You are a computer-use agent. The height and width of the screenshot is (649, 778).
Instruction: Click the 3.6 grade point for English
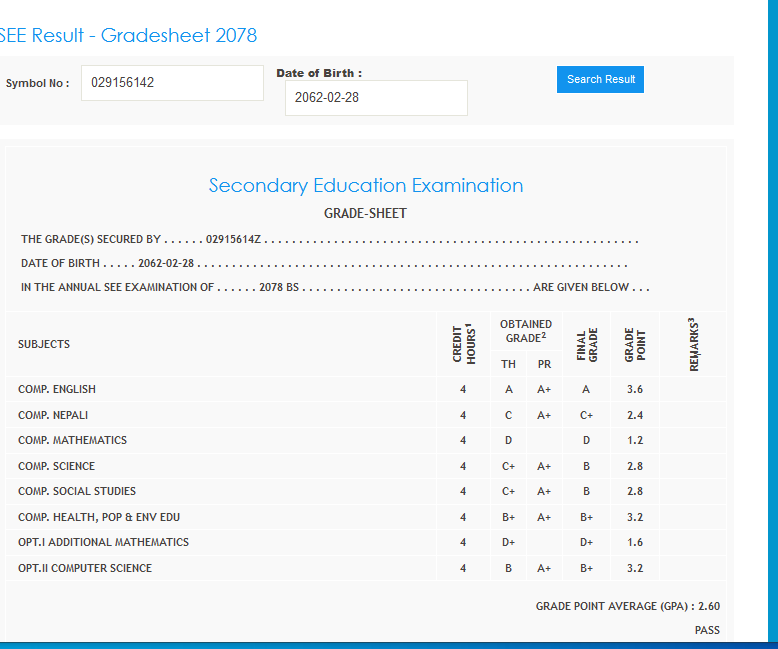click(x=634, y=389)
